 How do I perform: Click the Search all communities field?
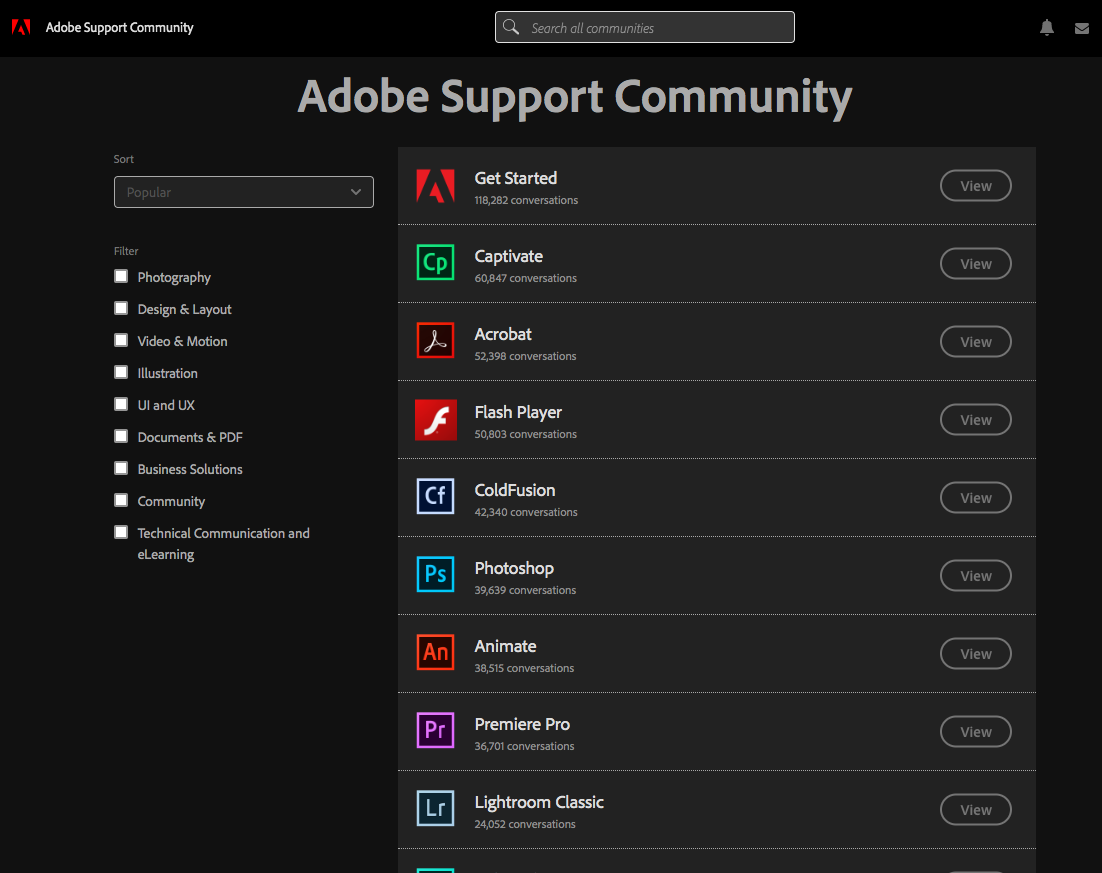click(x=644, y=27)
